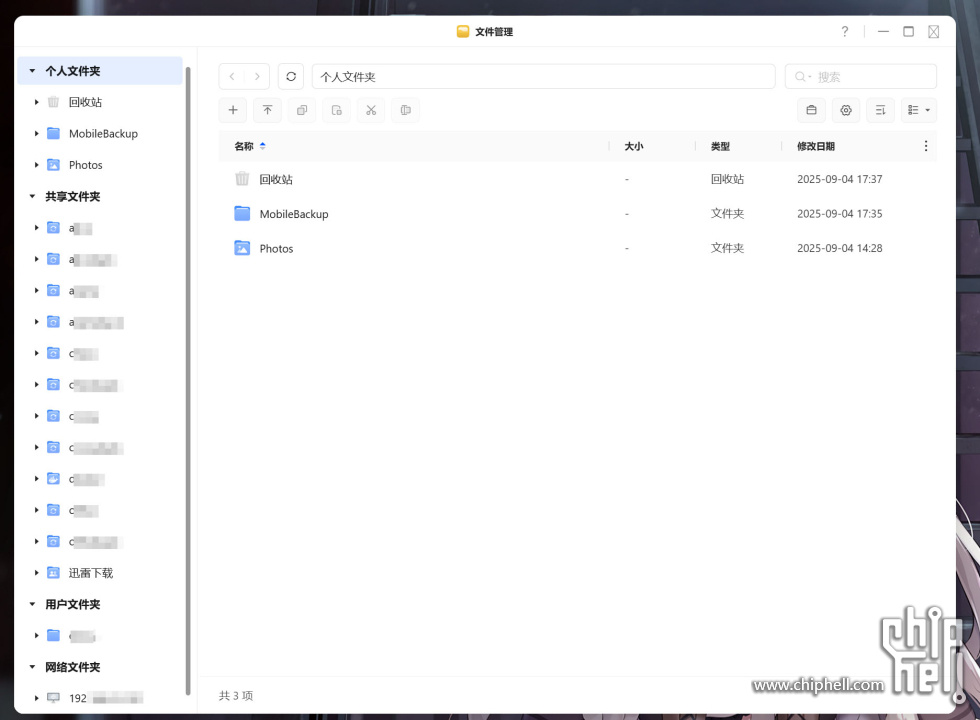Click the 共 3 项 status text
The width and height of the screenshot is (980, 720).
(236, 696)
